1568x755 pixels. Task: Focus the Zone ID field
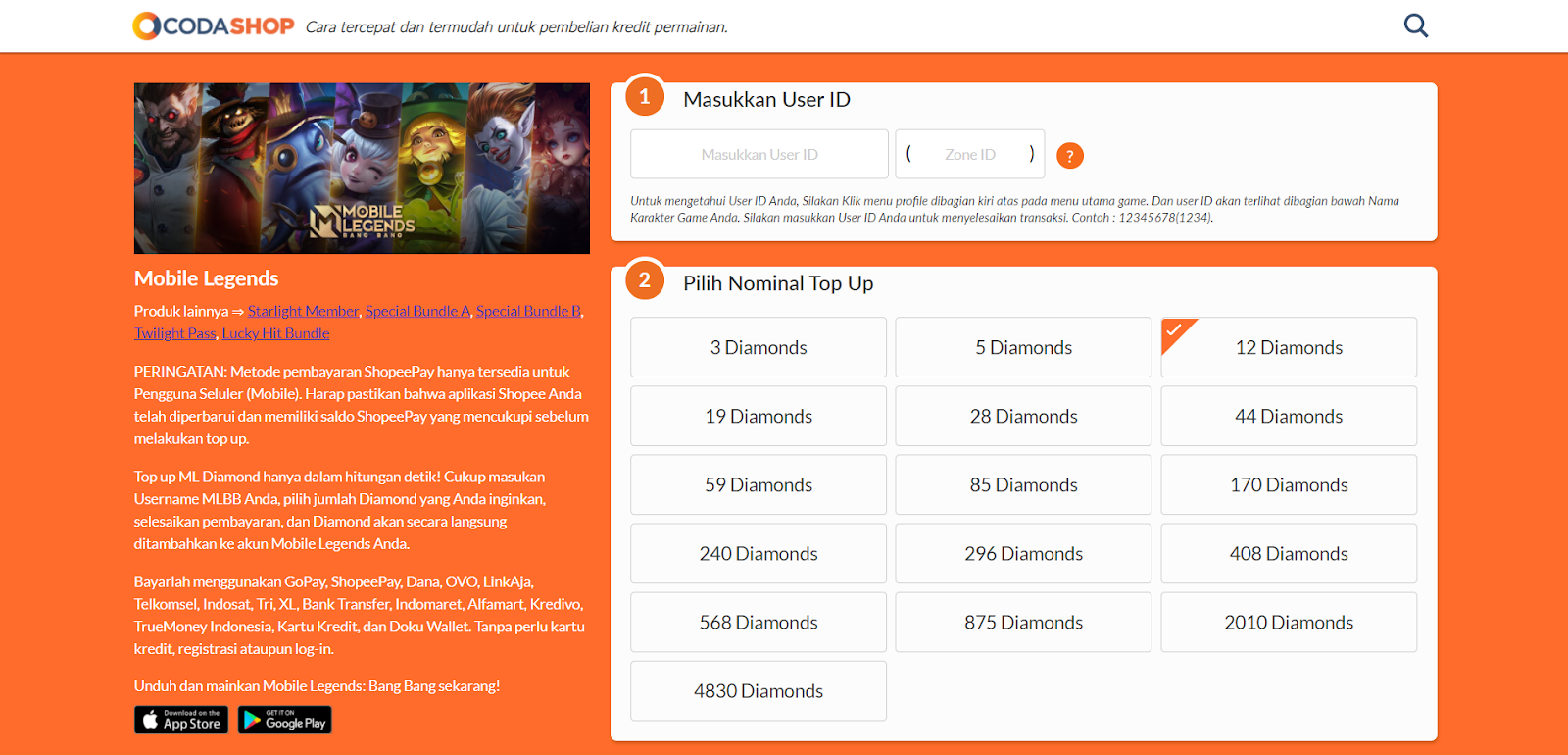pos(970,154)
